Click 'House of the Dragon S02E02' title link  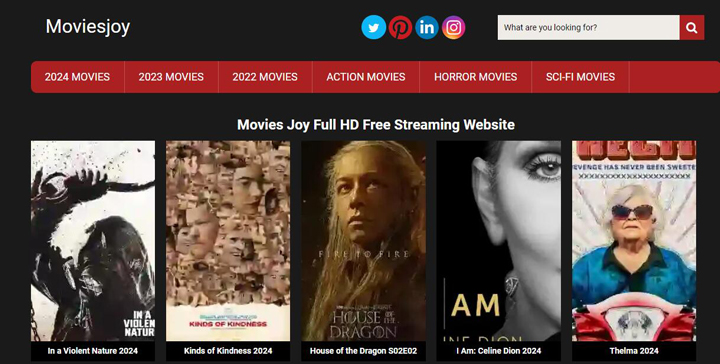pos(363,351)
